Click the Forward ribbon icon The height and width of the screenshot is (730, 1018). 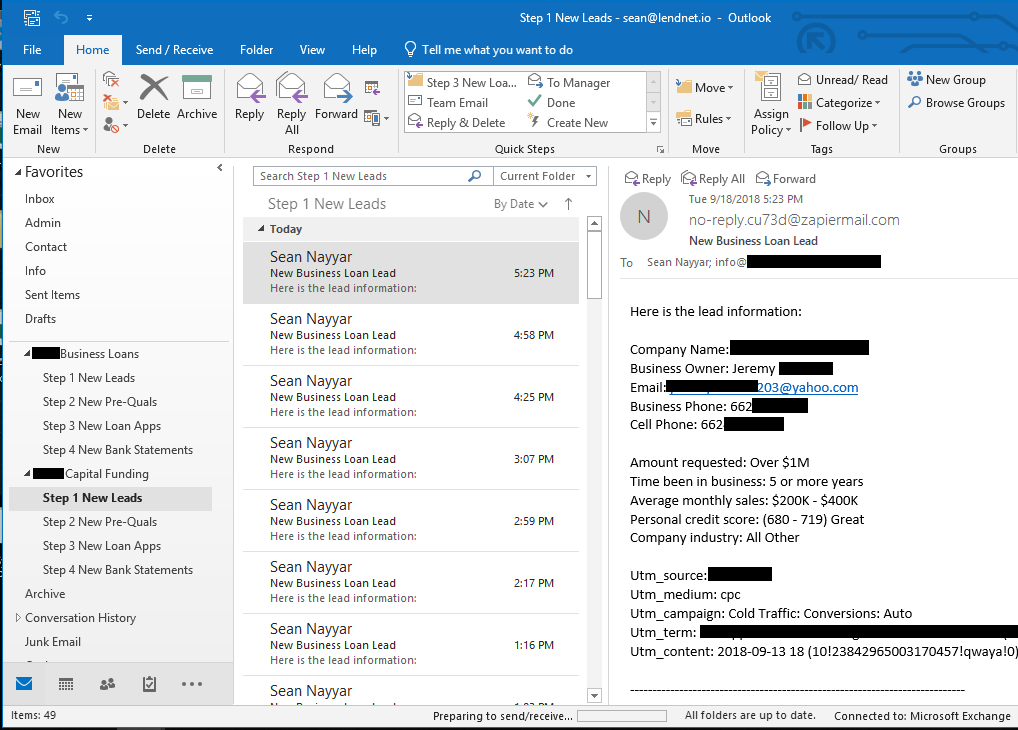(x=336, y=97)
